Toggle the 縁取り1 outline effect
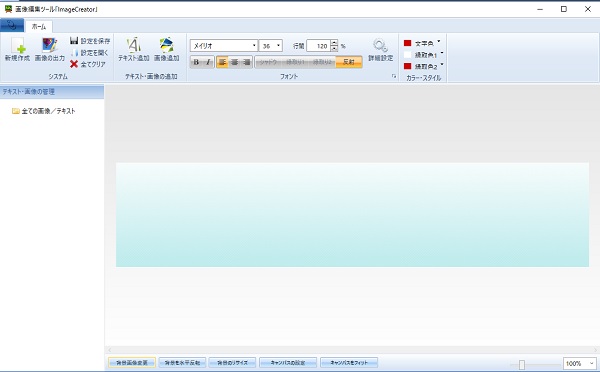 click(295, 62)
